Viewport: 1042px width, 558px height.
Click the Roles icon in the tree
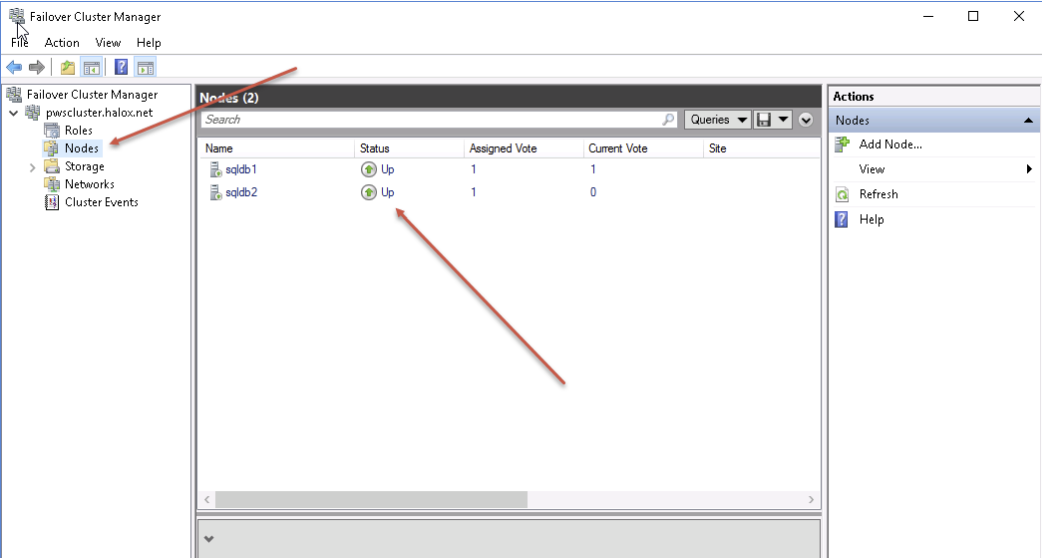click(x=52, y=130)
